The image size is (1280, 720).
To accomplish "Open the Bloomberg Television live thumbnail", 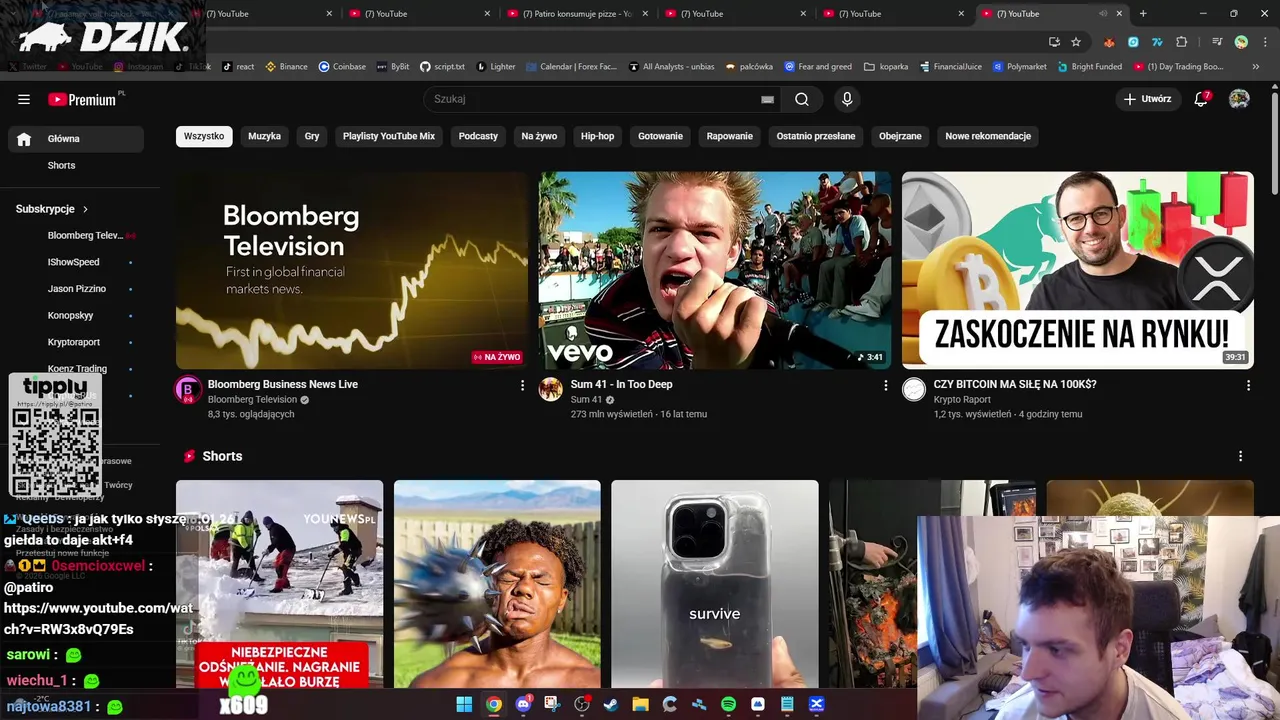I will (x=352, y=270).
